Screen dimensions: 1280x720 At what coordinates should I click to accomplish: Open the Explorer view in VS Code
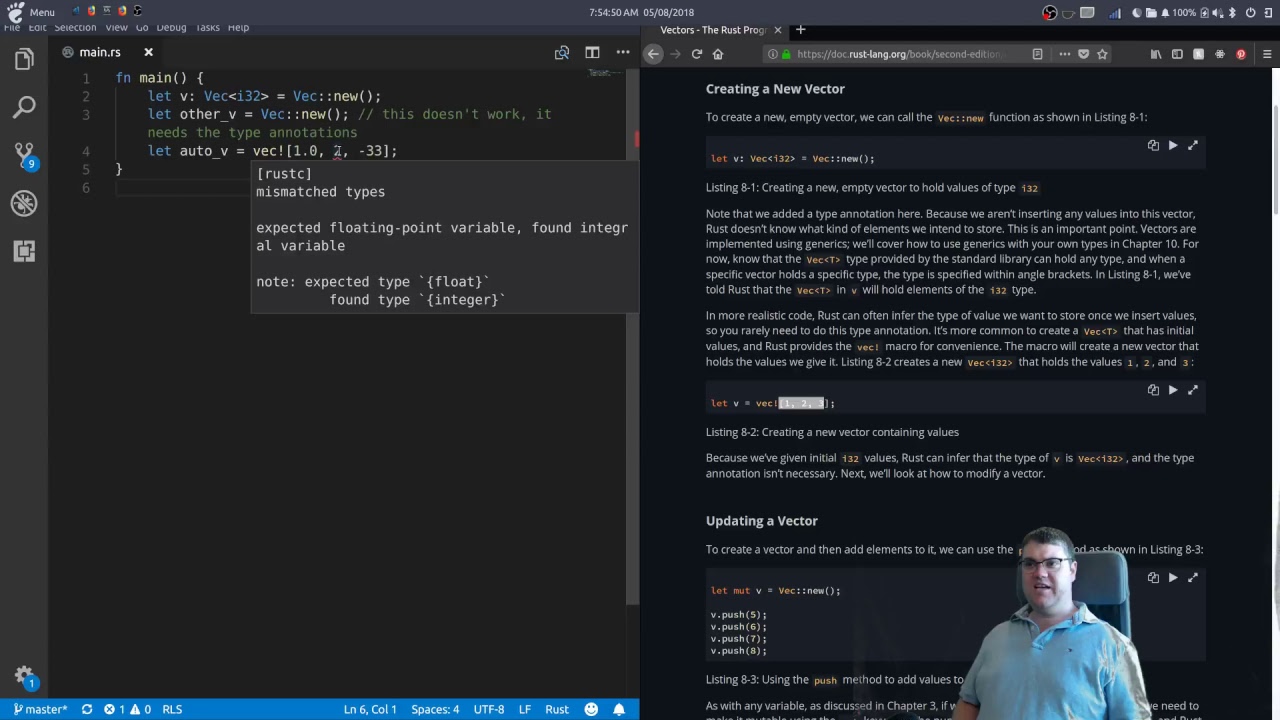click(25, 60)
